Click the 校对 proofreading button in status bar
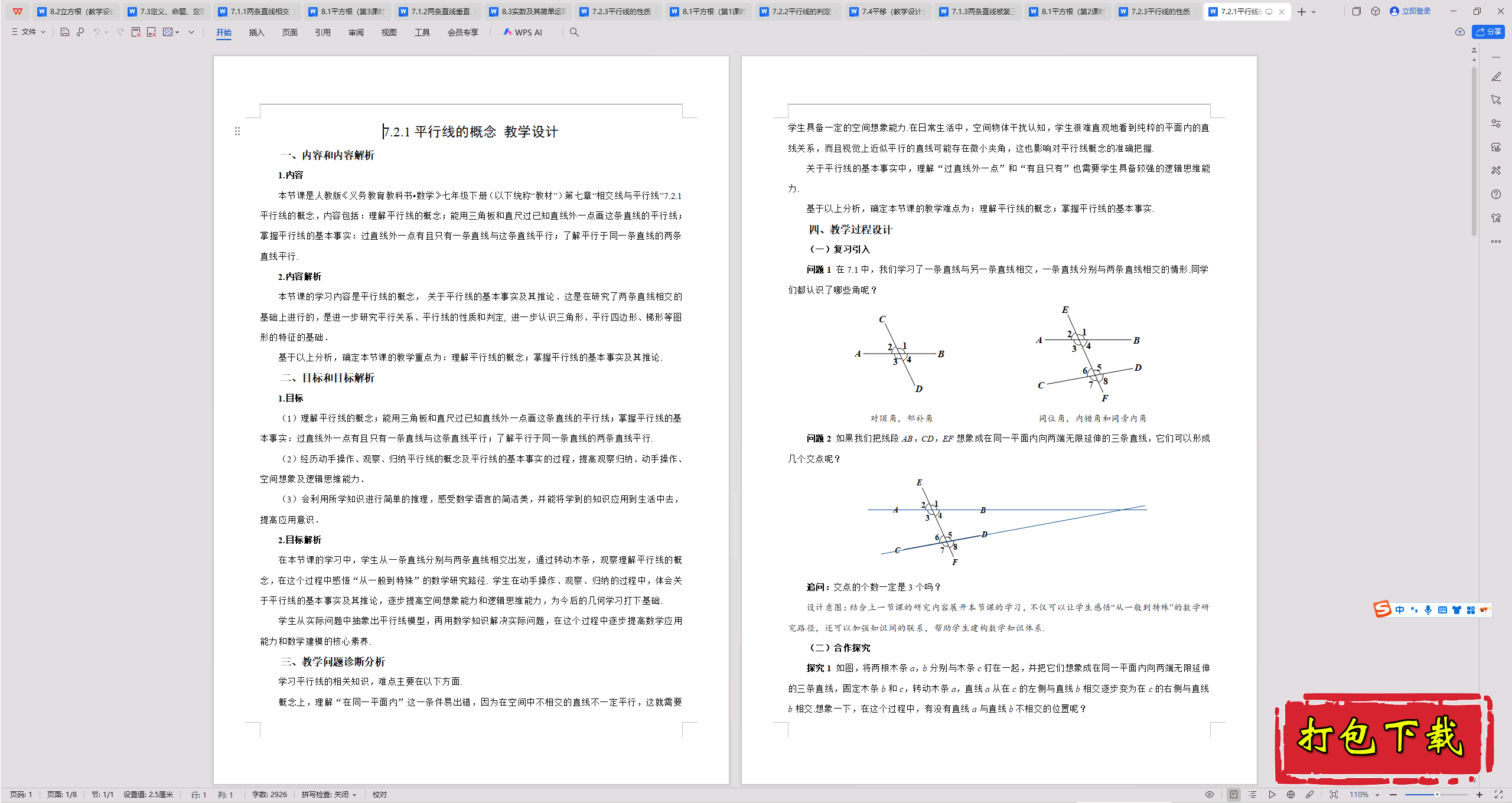The width and height of the screenshot is (1512, 803). tap(380, 795)
